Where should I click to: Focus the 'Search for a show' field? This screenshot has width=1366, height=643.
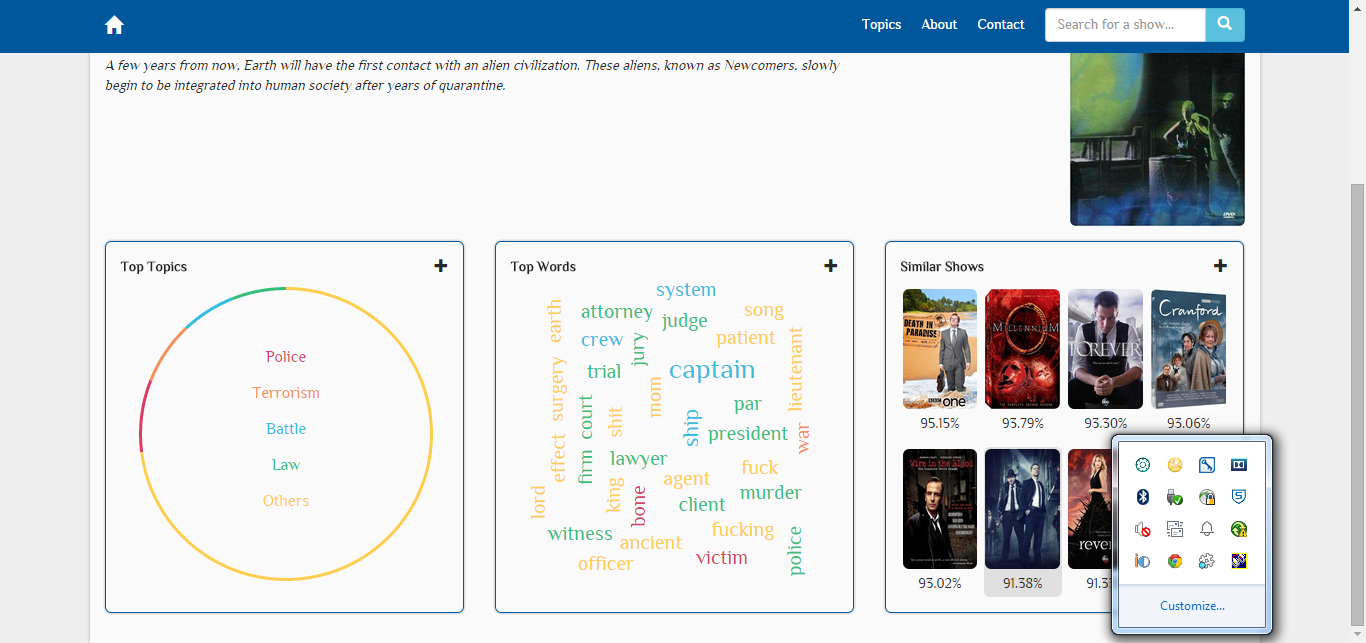(1125, 25)
